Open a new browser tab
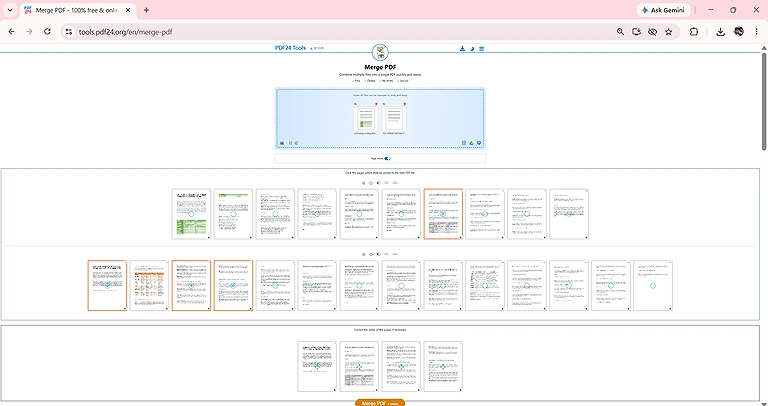The image size is (768, 406). pos(146,10)
